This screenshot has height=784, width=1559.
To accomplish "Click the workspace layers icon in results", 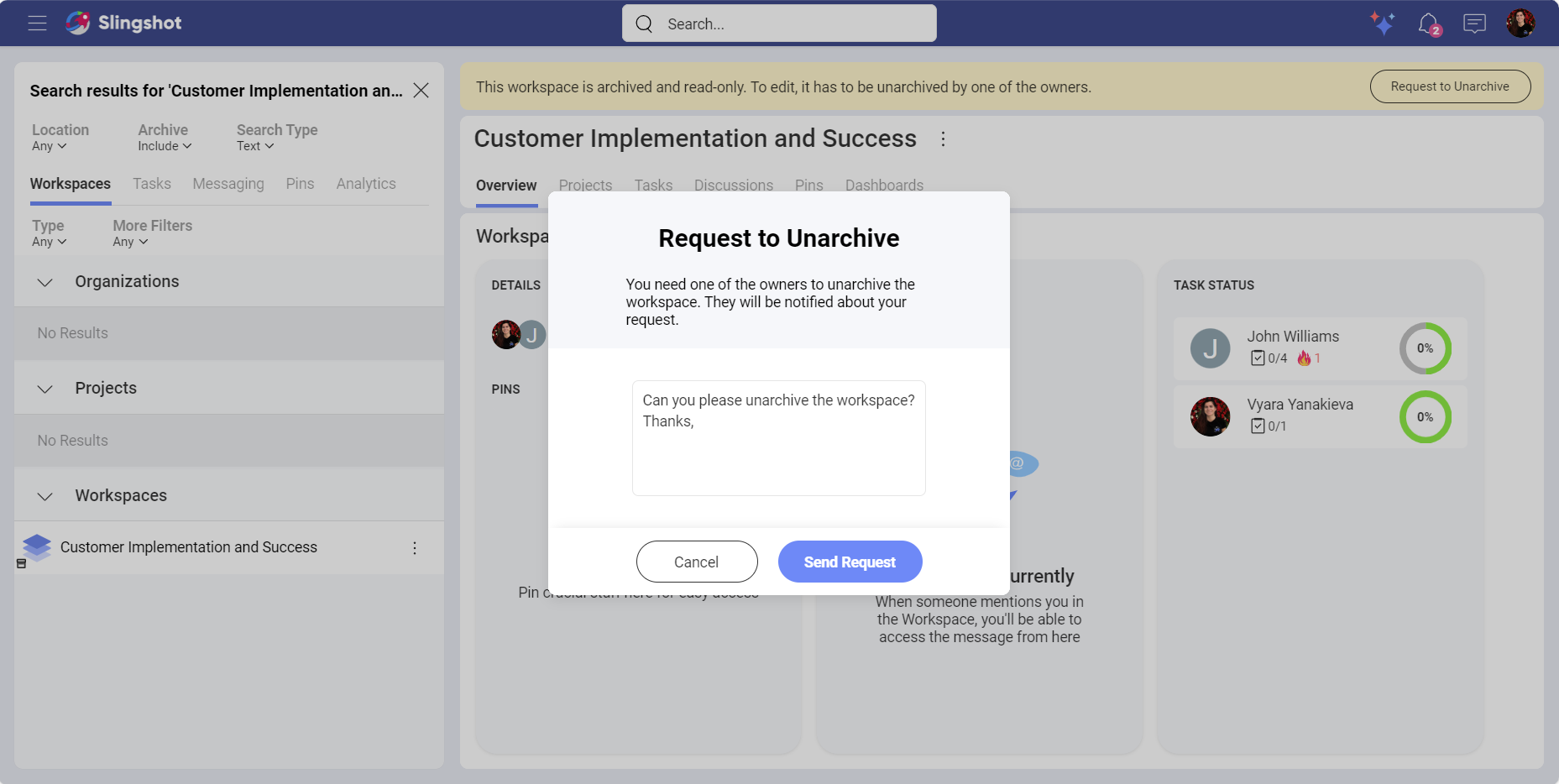I will (x=37, y=547).
